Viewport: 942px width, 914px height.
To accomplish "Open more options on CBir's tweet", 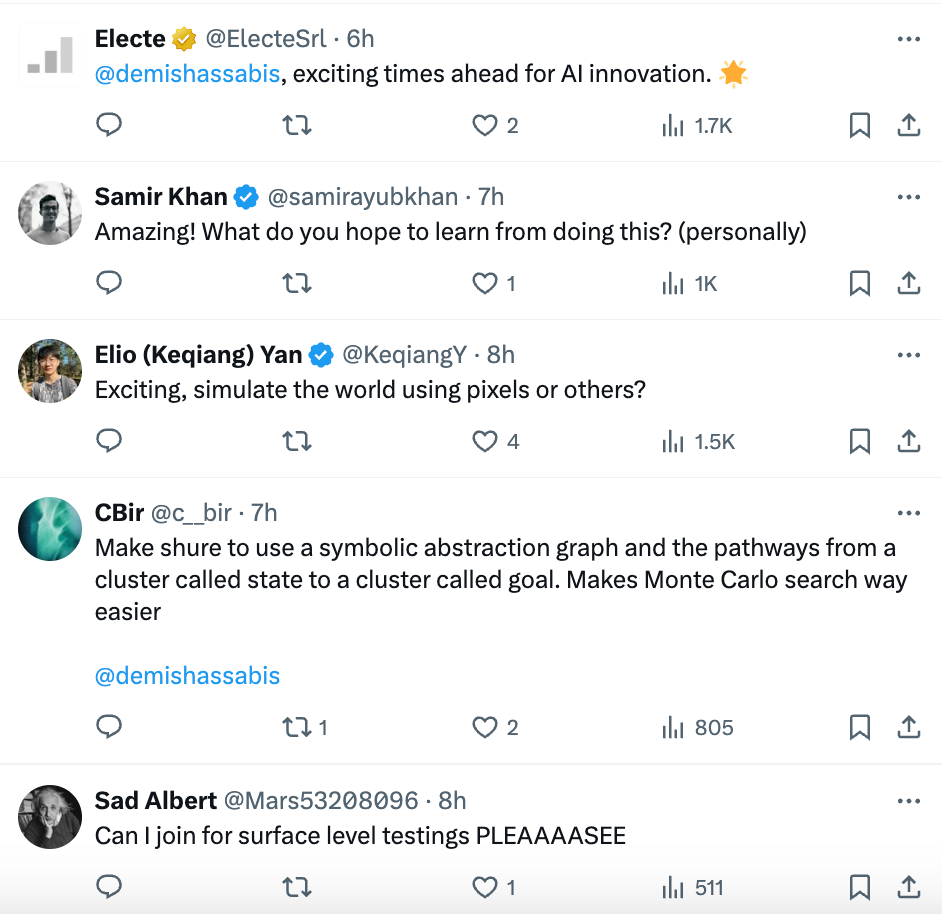I will tap(908, 513).
